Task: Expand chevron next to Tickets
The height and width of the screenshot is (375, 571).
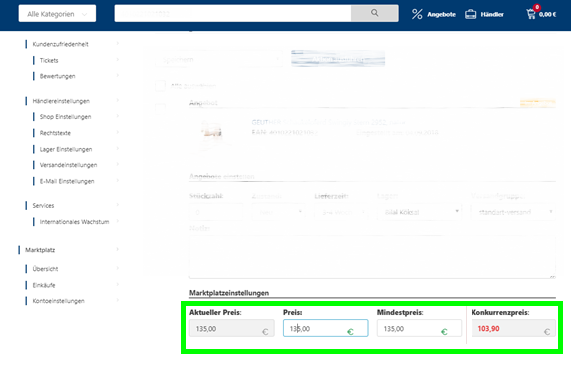Action: click(x=118, y=59)
